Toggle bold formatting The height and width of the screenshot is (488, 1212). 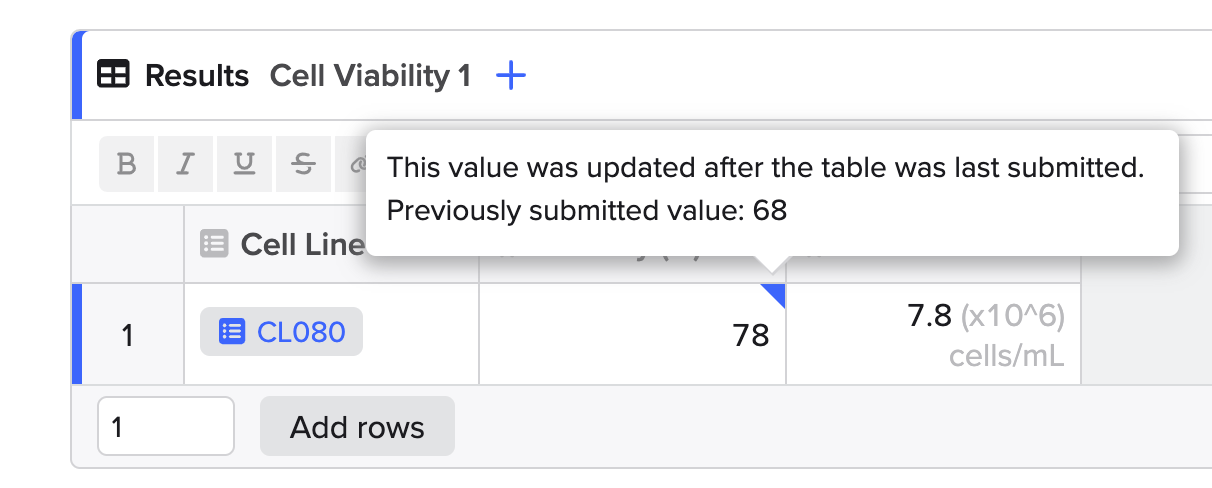(x=126, y=164)
